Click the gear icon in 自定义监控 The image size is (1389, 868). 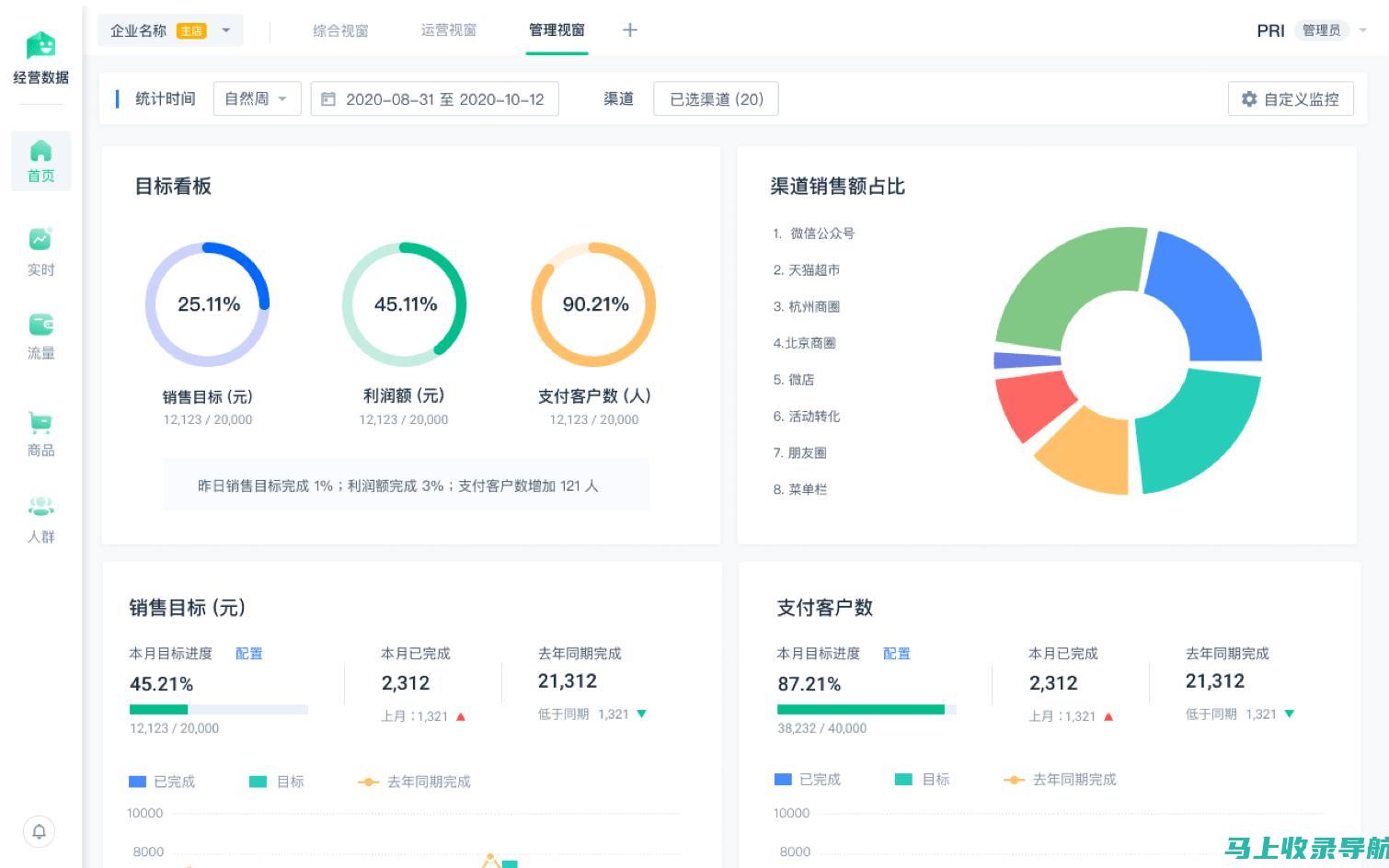pos(1249,99)
